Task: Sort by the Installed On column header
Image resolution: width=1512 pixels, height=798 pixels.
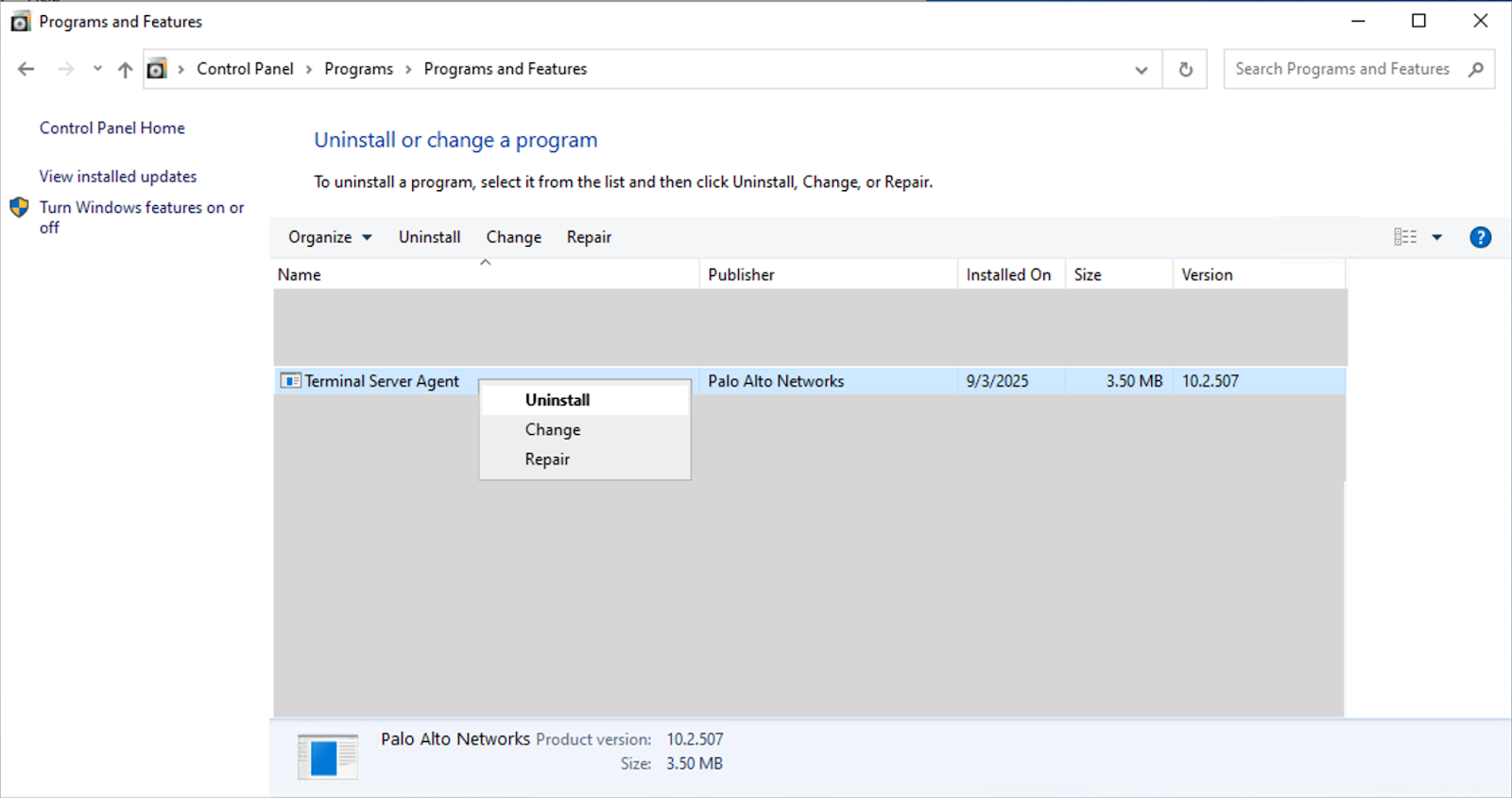Action: click(x=1011, y=275)
